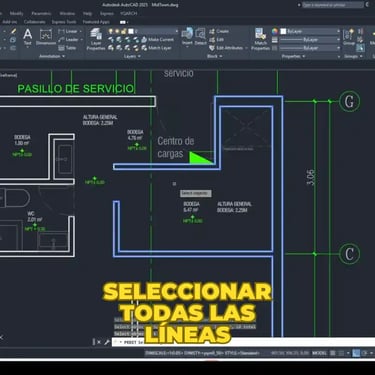This screenshot has height=375, width=375.
Task: Click the Linear dimension icon
Action: point(61,31)
